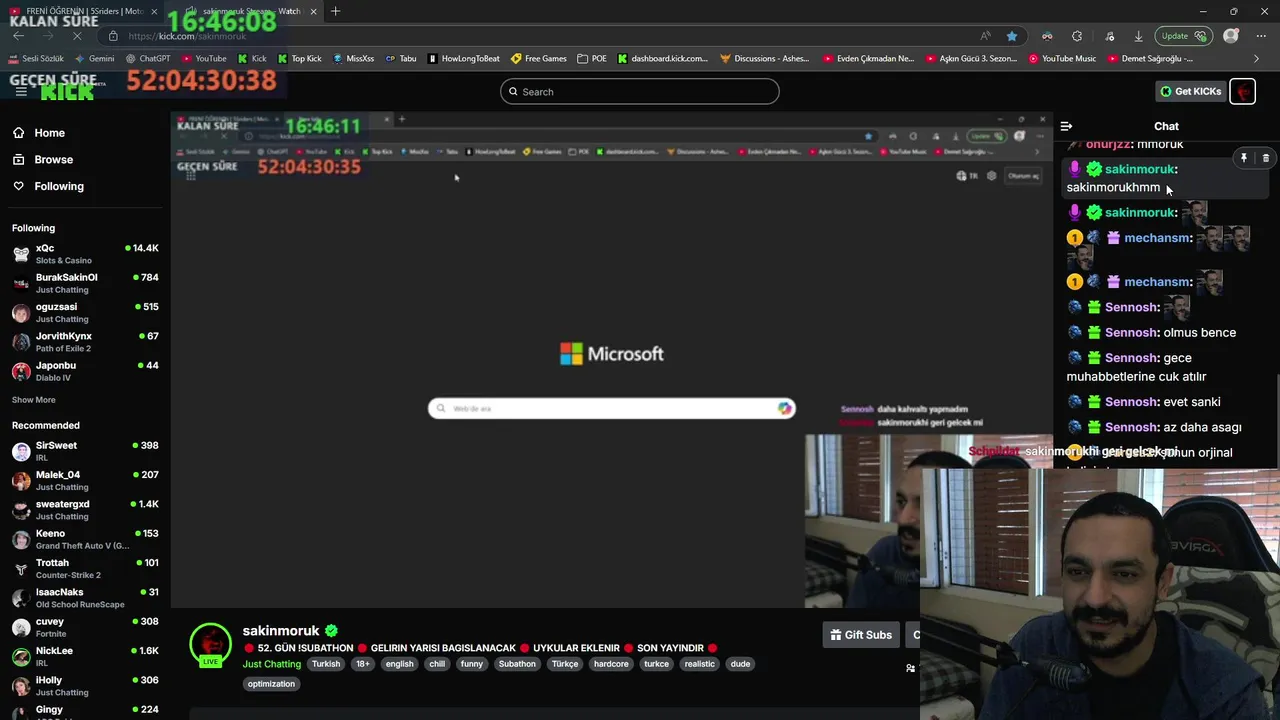Open xQc channel in Following list
Image resolution: width=1280 pixels, height=720 pixels.
[85, 254]
